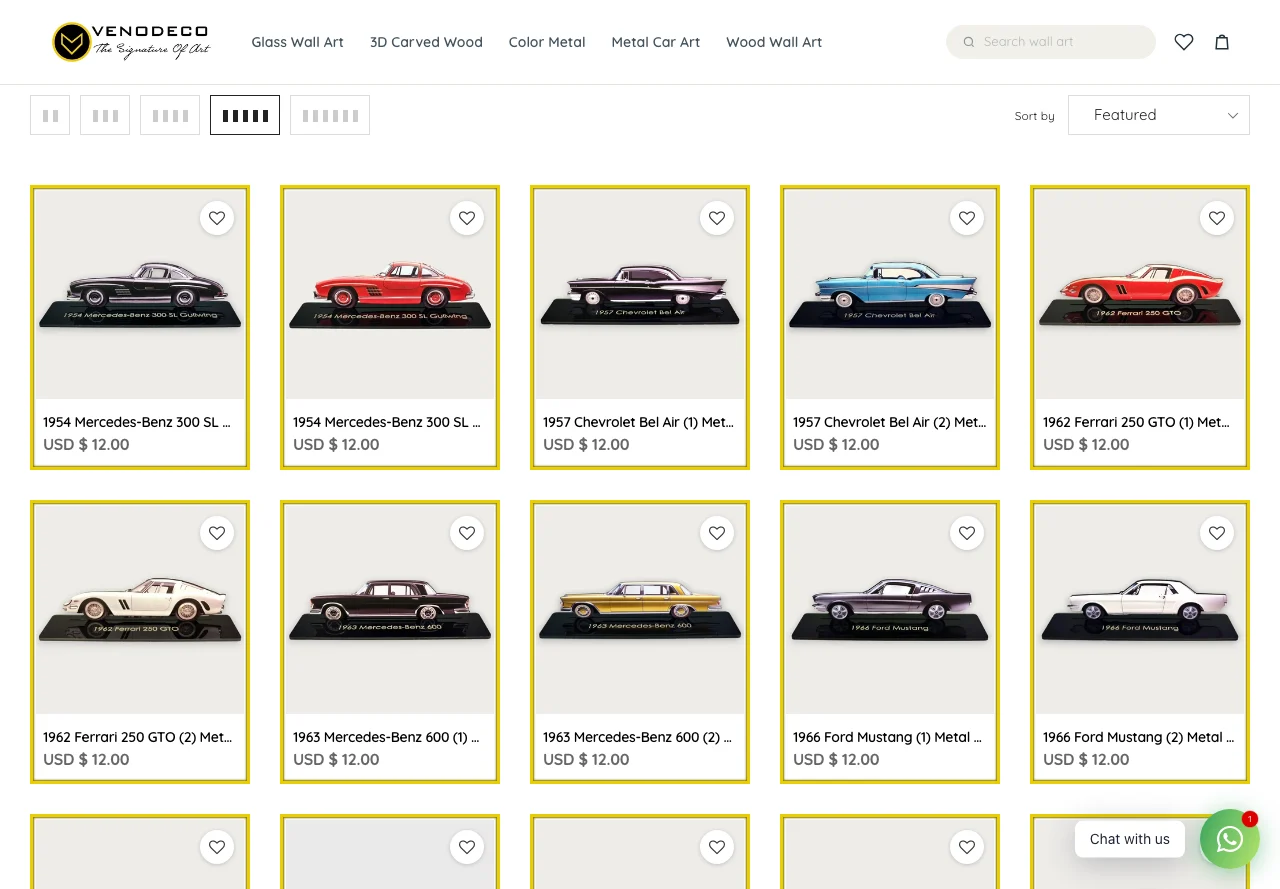Open the 1957 Chevrolet Bel Air (2) title link
This screenshot has height=889, width=1280.
[889, 422]
